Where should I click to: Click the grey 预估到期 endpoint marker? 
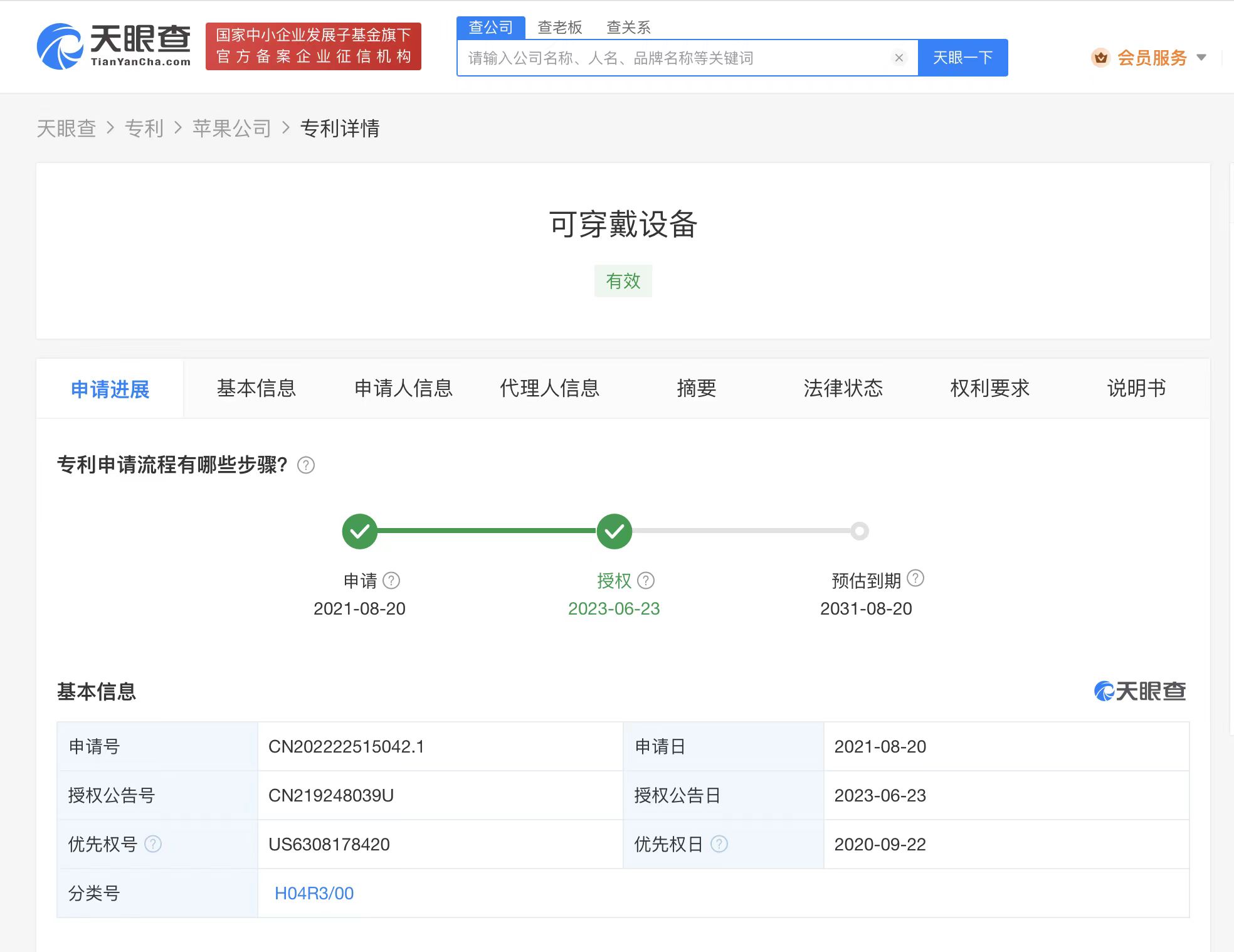(860, 531)
